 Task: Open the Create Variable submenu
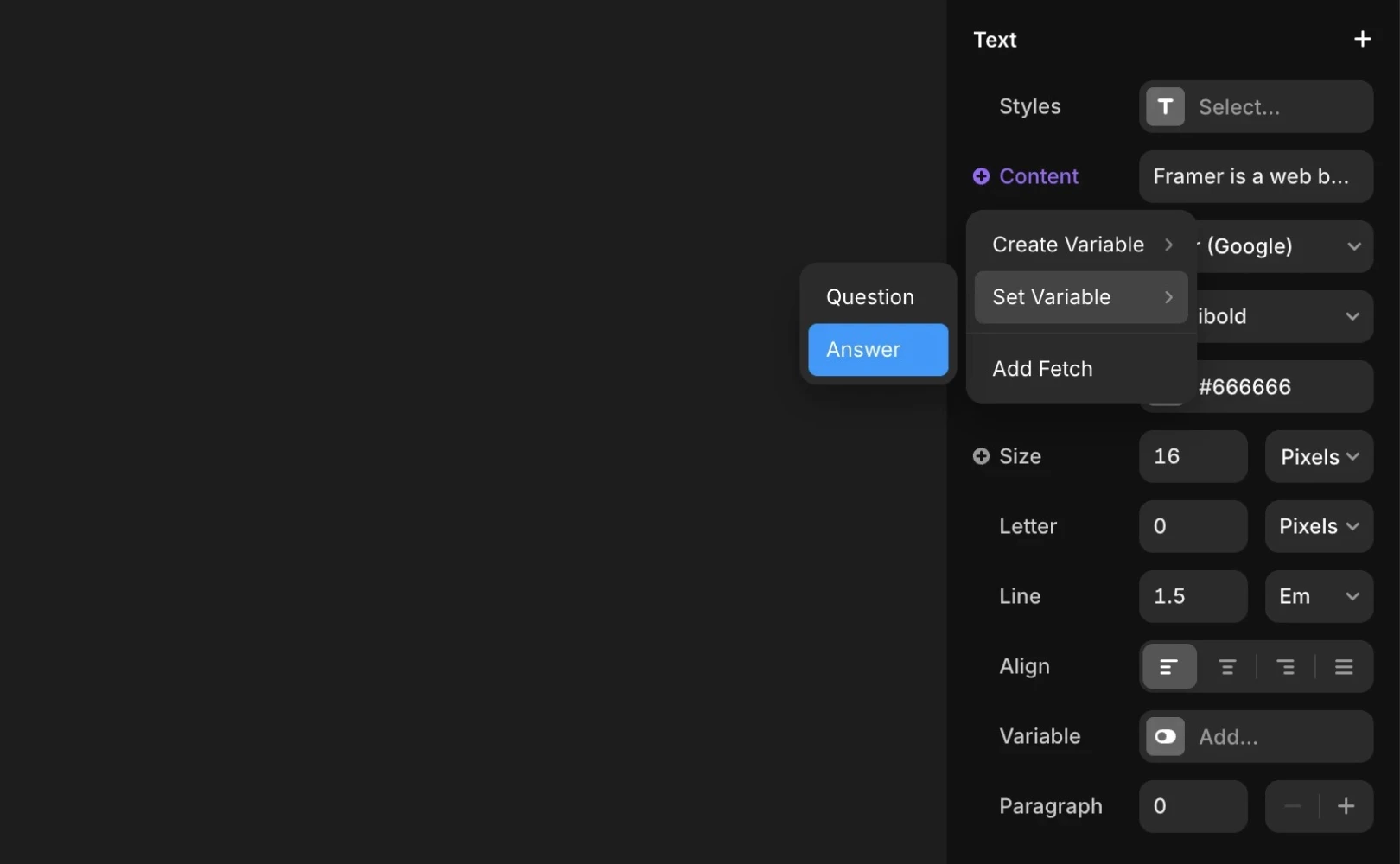click(x=1081, y=245)
